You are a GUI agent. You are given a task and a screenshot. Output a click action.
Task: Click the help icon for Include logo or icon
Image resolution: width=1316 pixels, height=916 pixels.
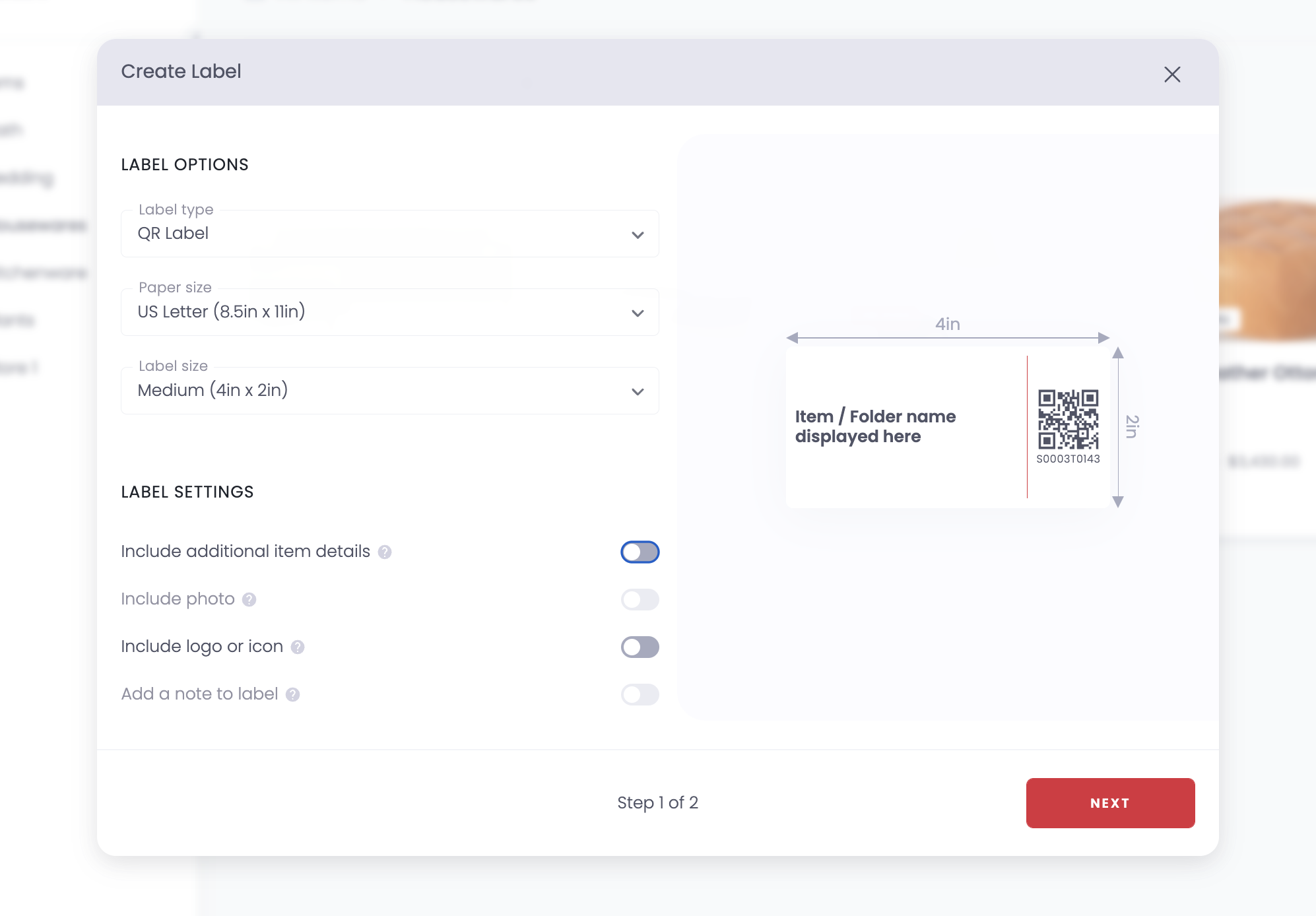coord(296,647)
